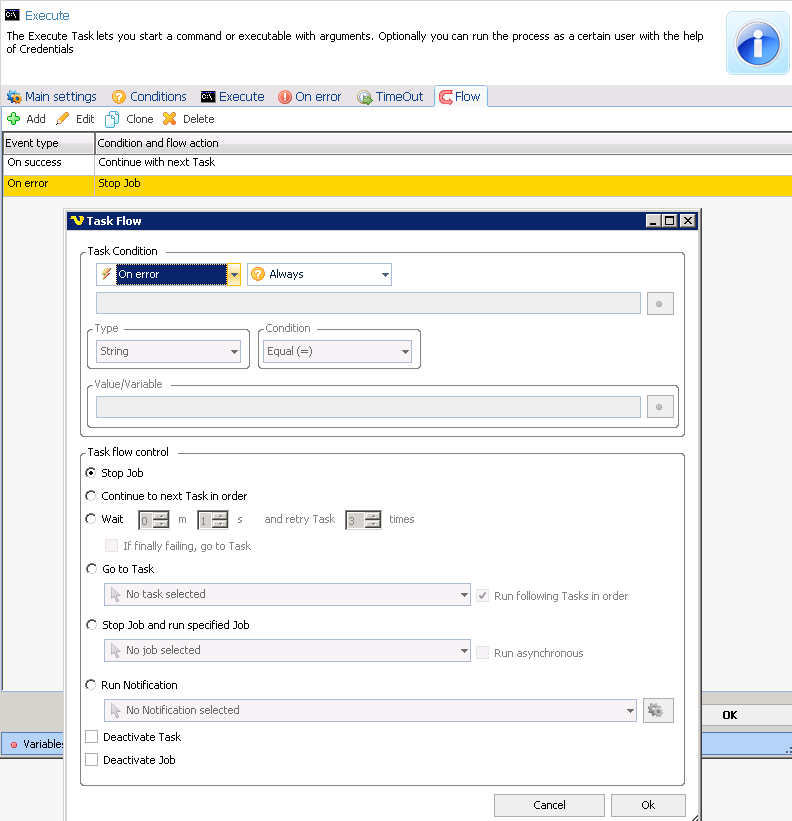Viewport: 792px width, 821px height.
Task: Expand the Always condition dropdown
Action: (x=385, y=274)
